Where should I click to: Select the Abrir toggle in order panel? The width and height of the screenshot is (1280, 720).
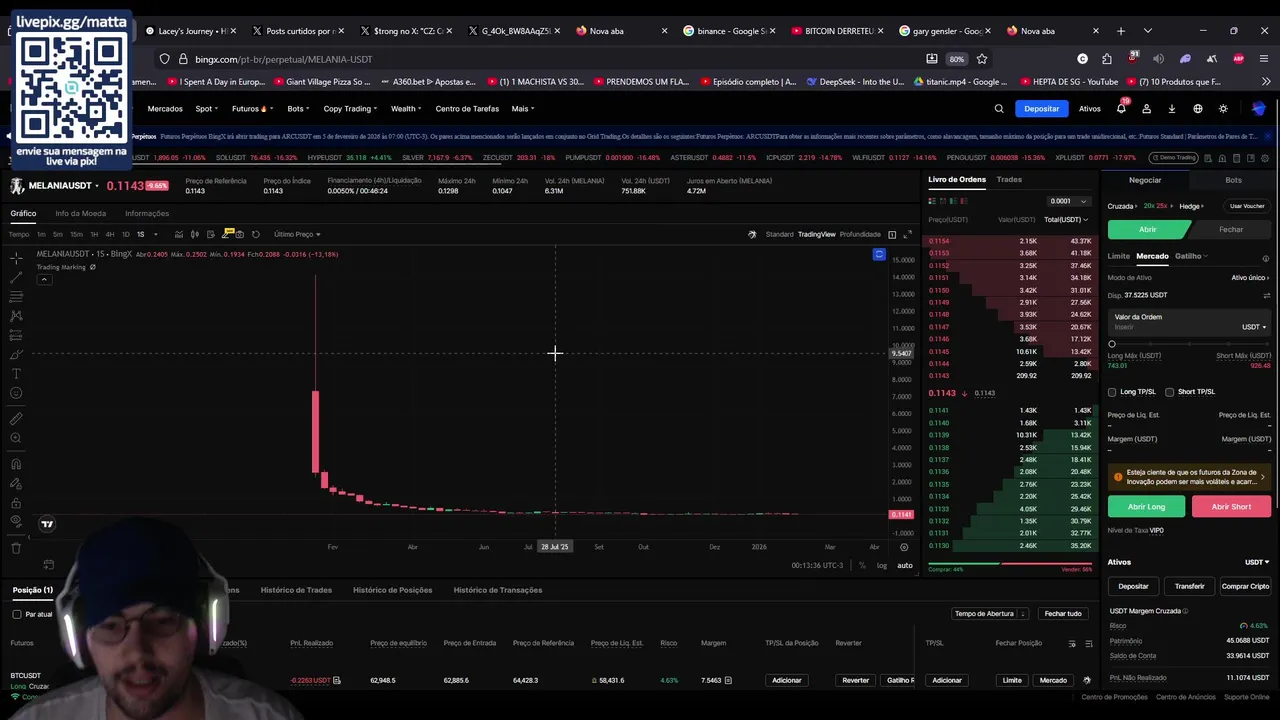click(x=1148, y=229)
